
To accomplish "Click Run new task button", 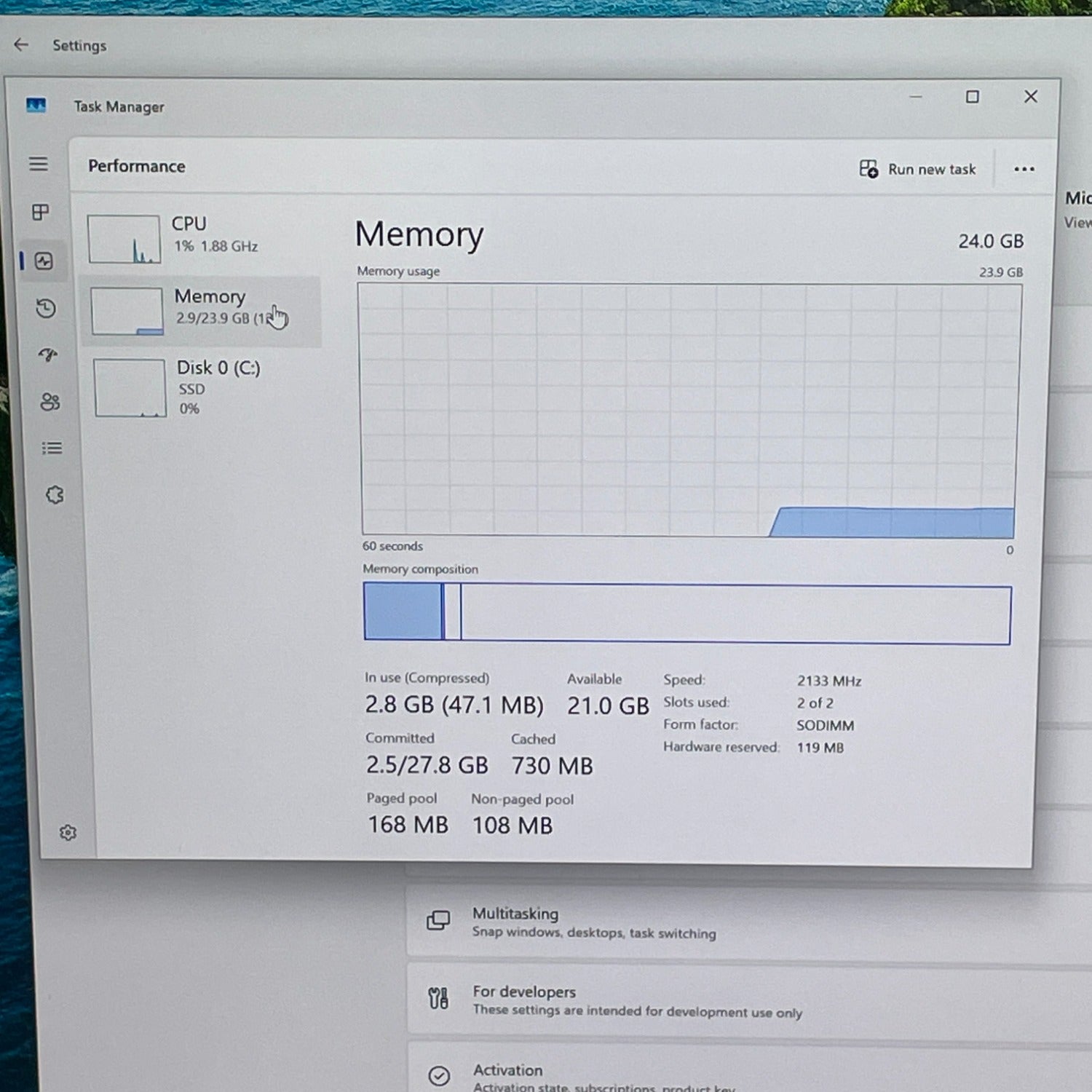I will [917, 169].
